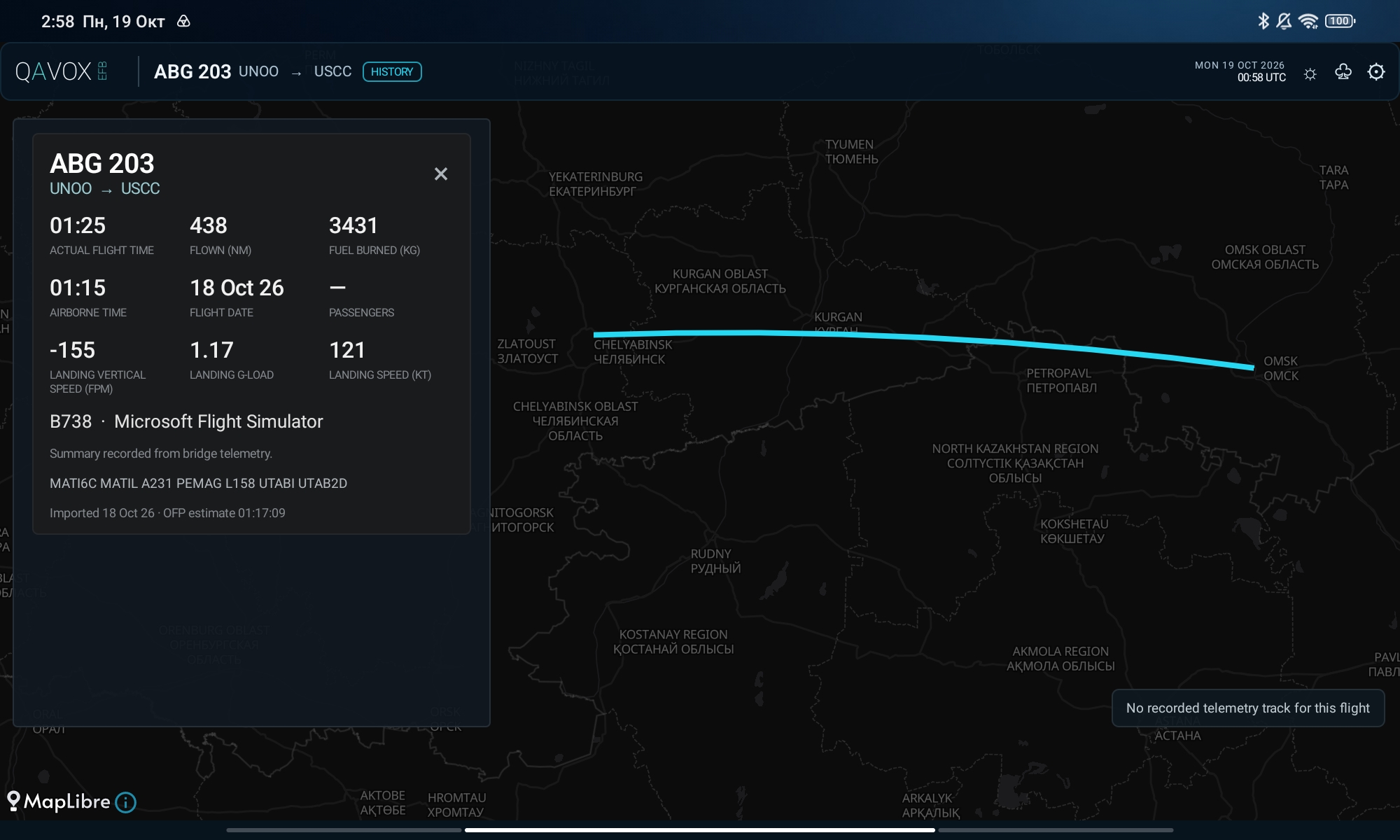The image size is (1400, 840).
Task: Tap the Bluetooth status icon
Action: click(x=1263, y=21)
